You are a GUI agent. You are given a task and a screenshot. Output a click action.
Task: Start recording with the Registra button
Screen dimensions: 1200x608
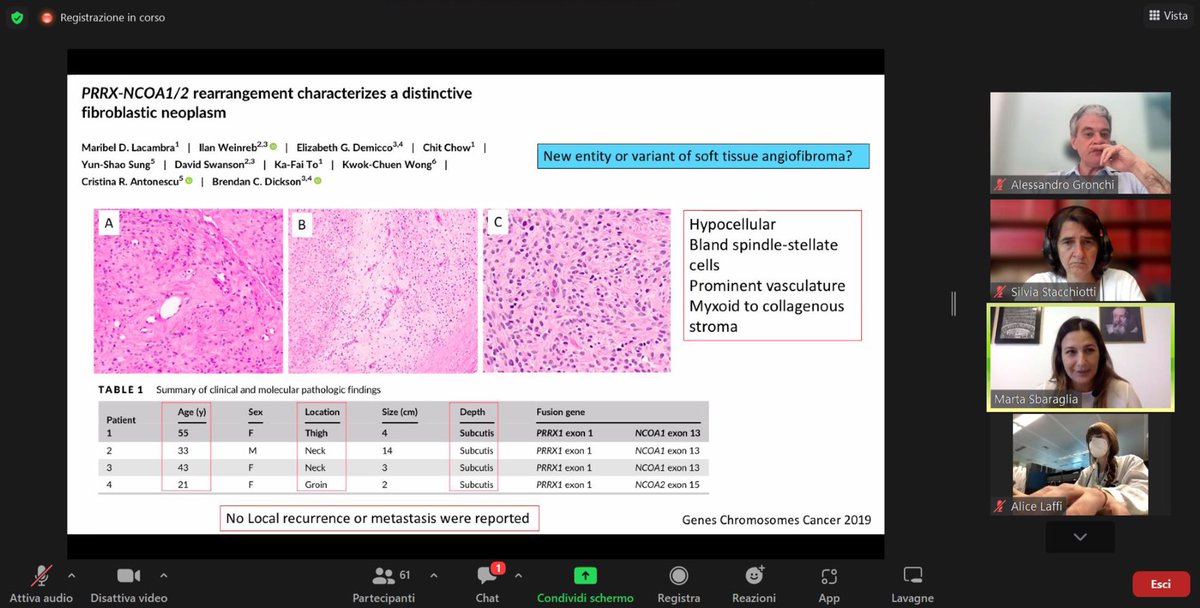(x=679, y=584)
